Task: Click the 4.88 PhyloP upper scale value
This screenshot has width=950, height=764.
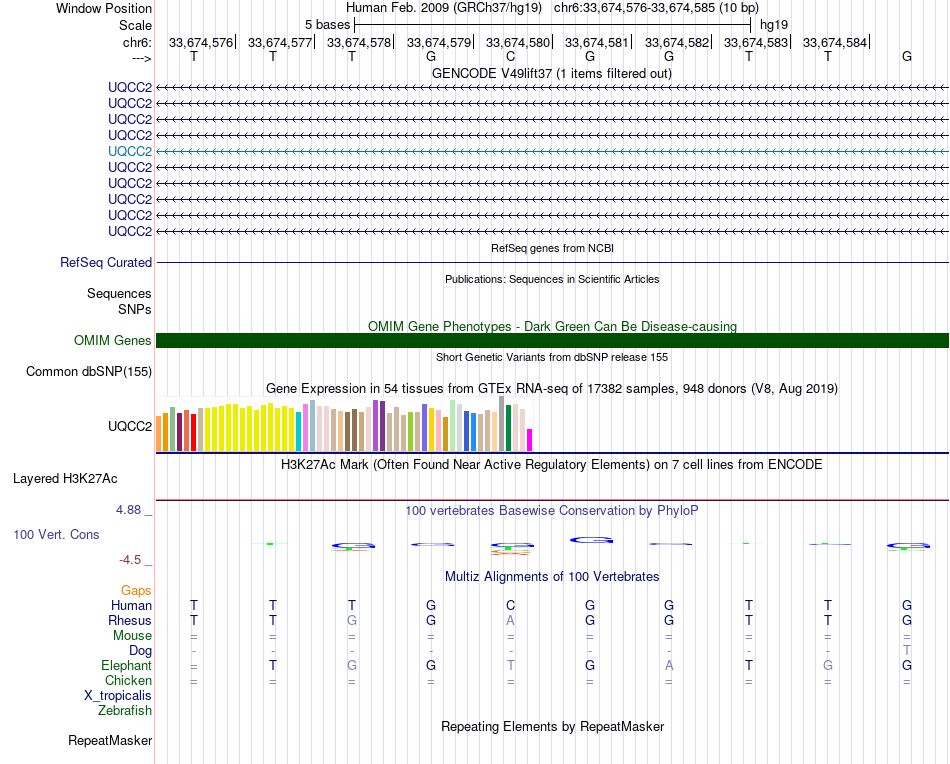Action: 128,510
